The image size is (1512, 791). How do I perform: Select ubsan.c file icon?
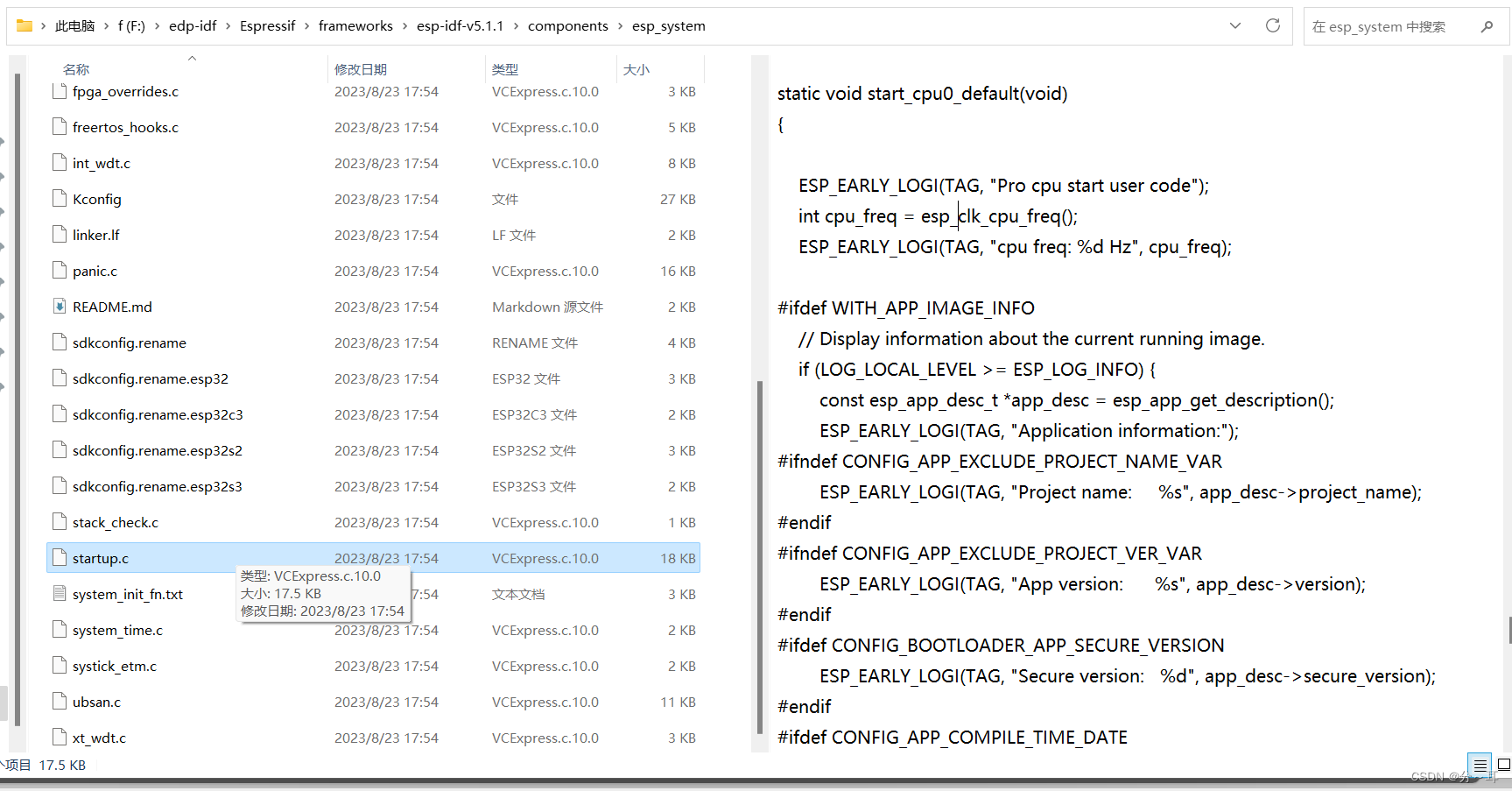click(x=60, y=702)
